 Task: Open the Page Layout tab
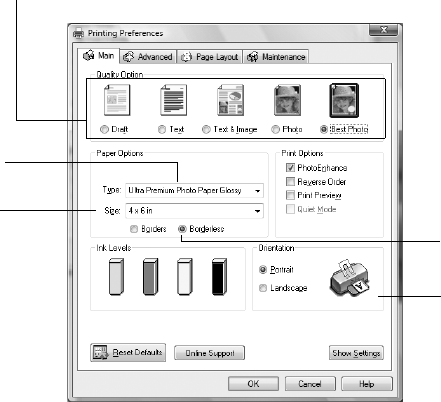pos(210,57)
